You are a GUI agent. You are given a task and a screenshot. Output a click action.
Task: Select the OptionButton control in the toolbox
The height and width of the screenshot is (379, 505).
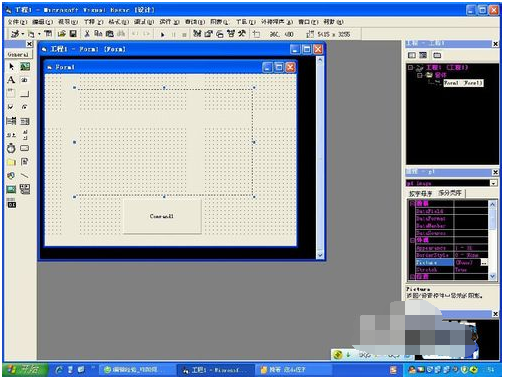[25, 107]
